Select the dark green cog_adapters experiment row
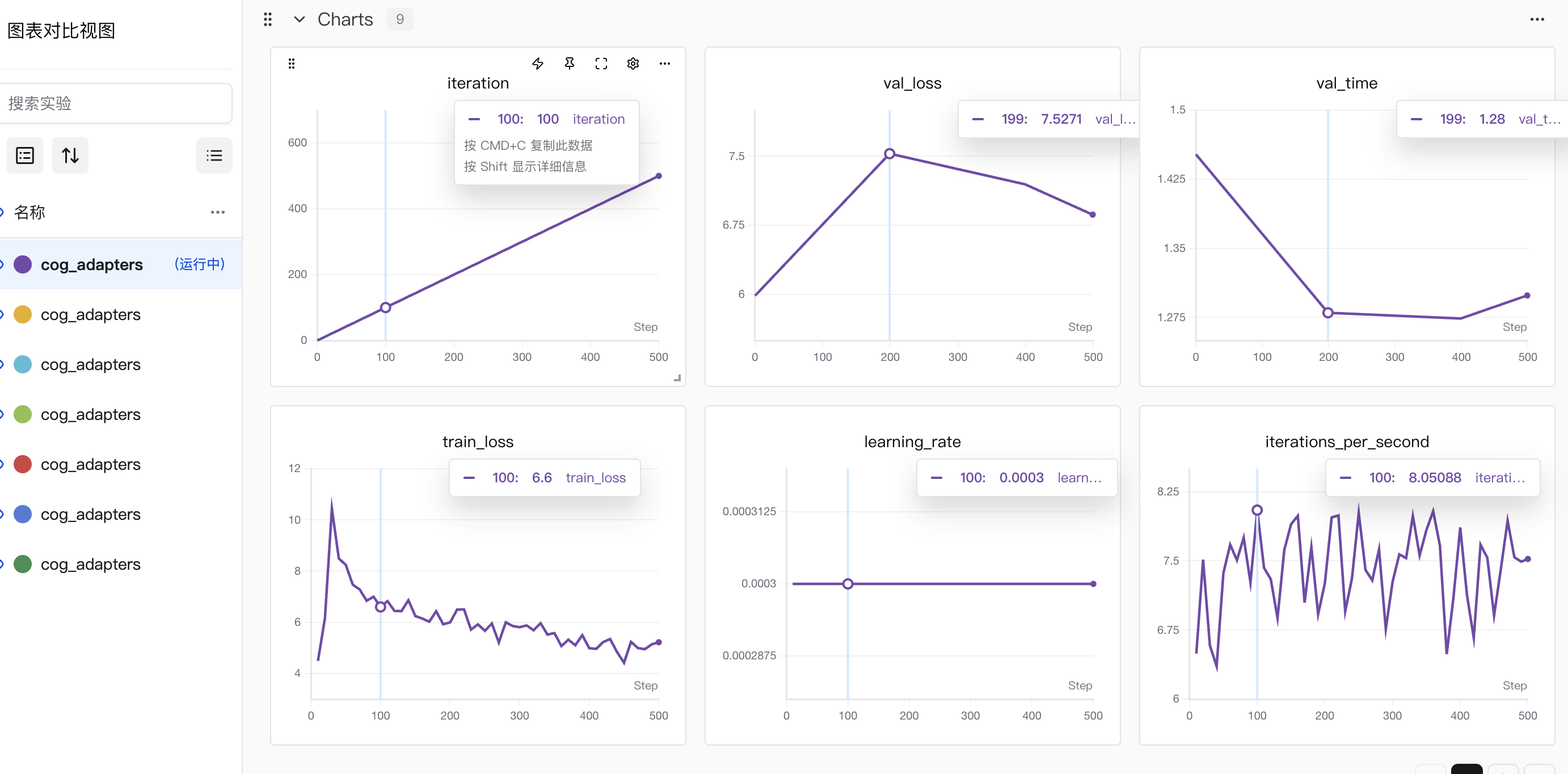The image size is (1568, 774). (x=91, y=564)
